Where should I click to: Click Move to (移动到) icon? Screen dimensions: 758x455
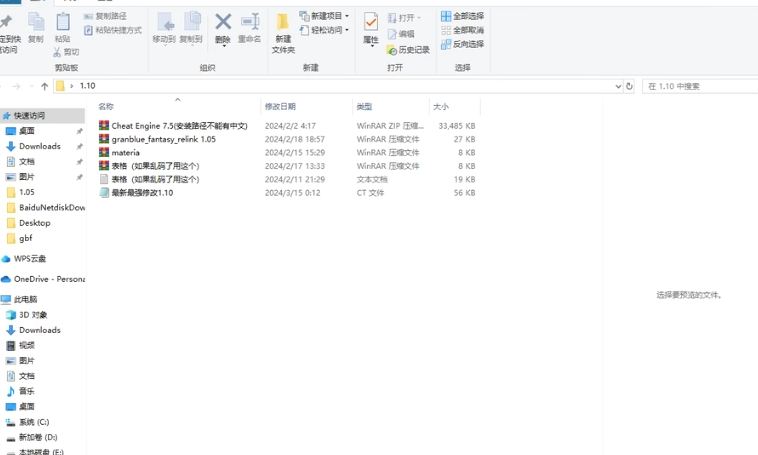point(164,24)
